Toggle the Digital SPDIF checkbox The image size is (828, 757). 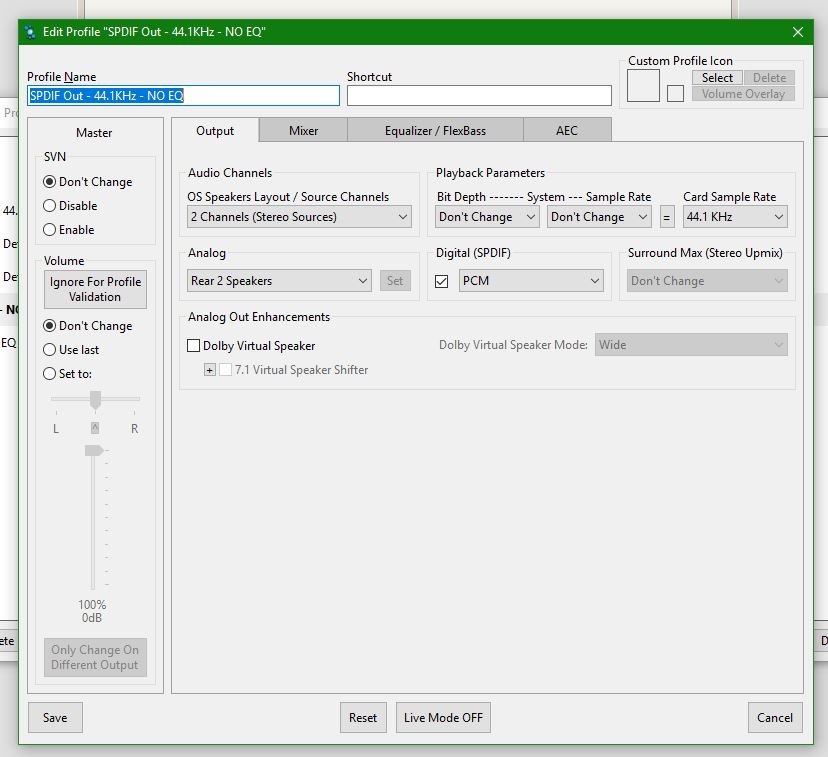[x=441, y=281]
